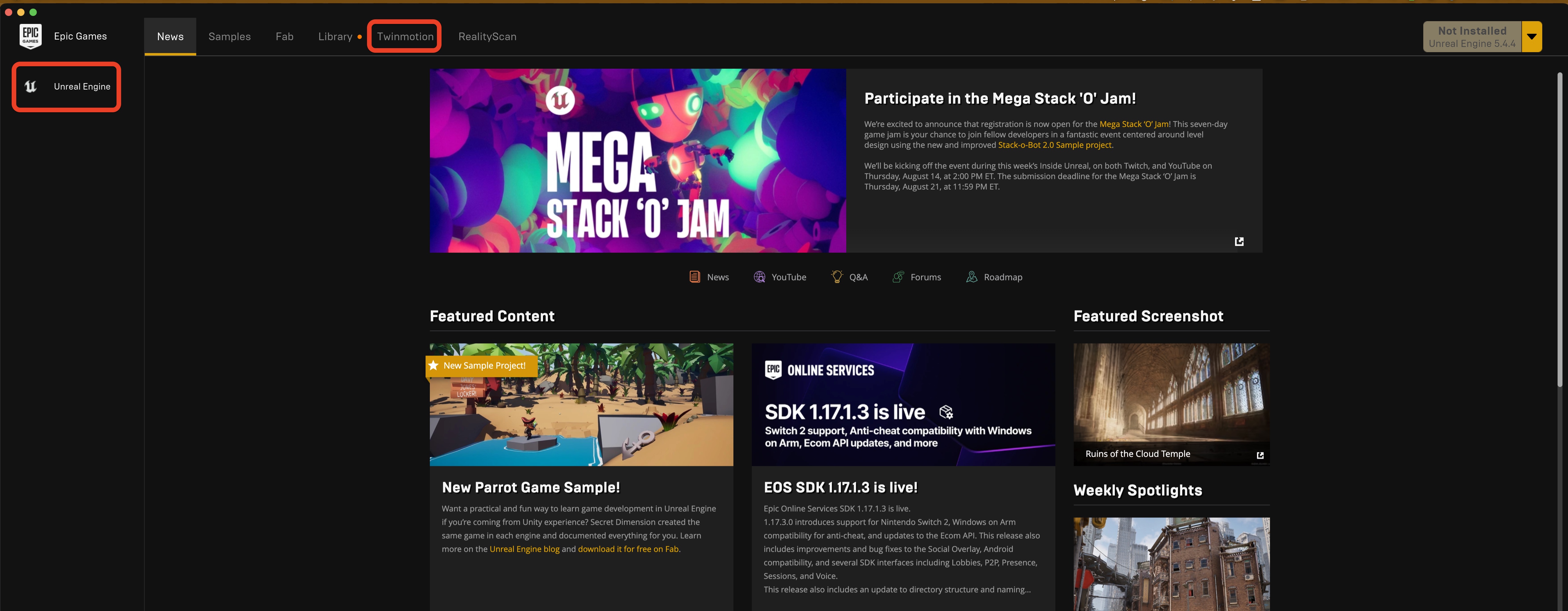Click the Not Installed Unreal Engine 5.4.4 button
Screen dimensions: 1568x611
1472,37
